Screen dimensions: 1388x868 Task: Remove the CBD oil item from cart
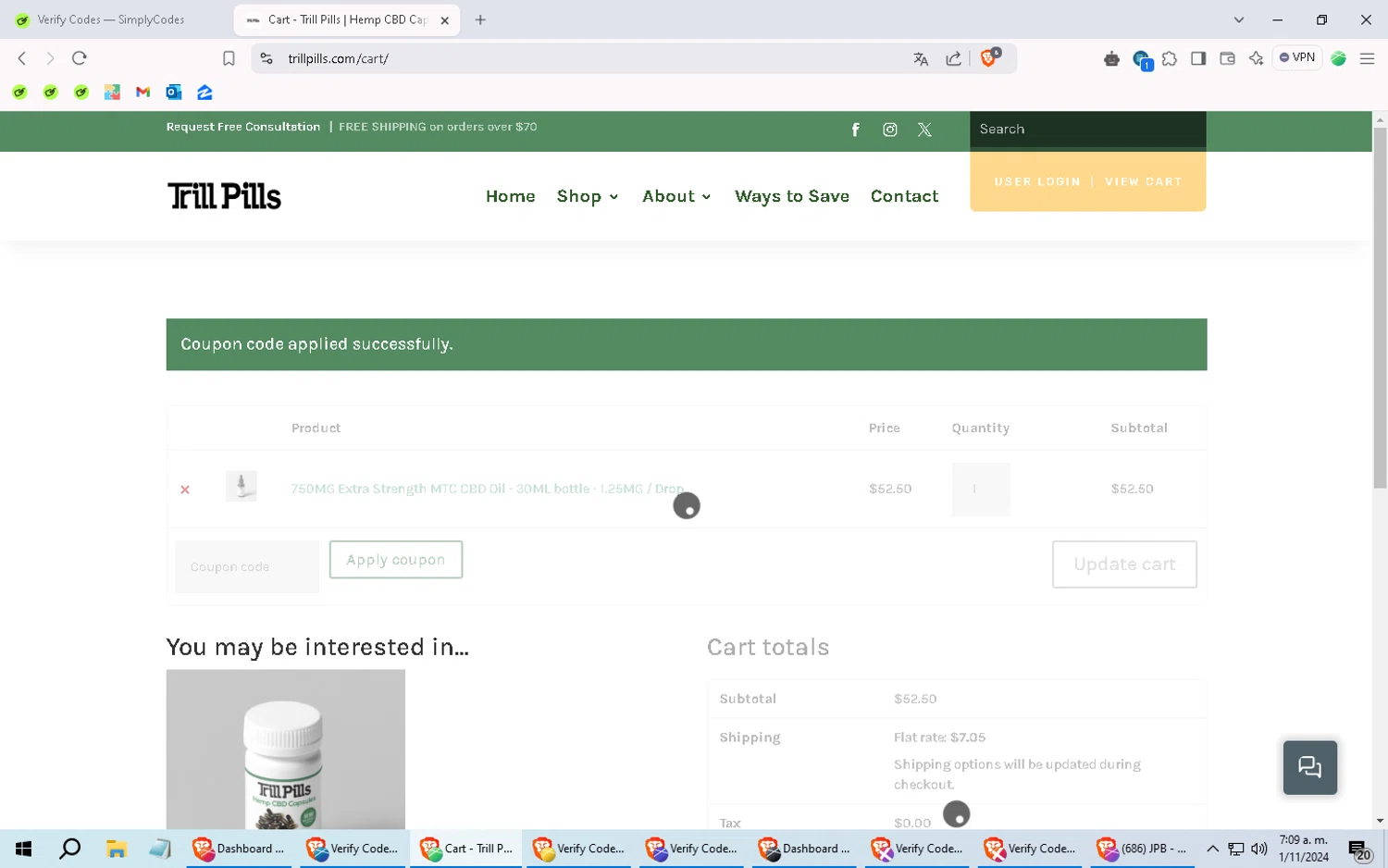[185, 490]
